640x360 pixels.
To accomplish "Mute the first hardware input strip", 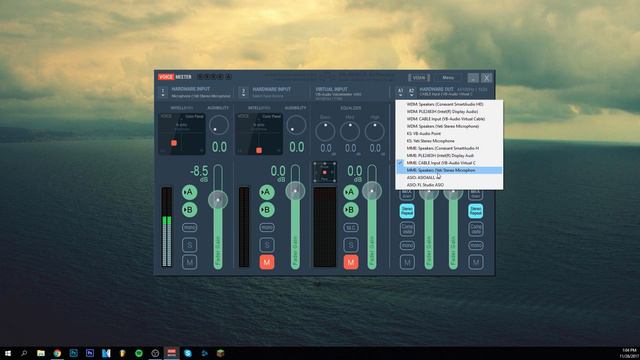I will (x=189, y=262).
